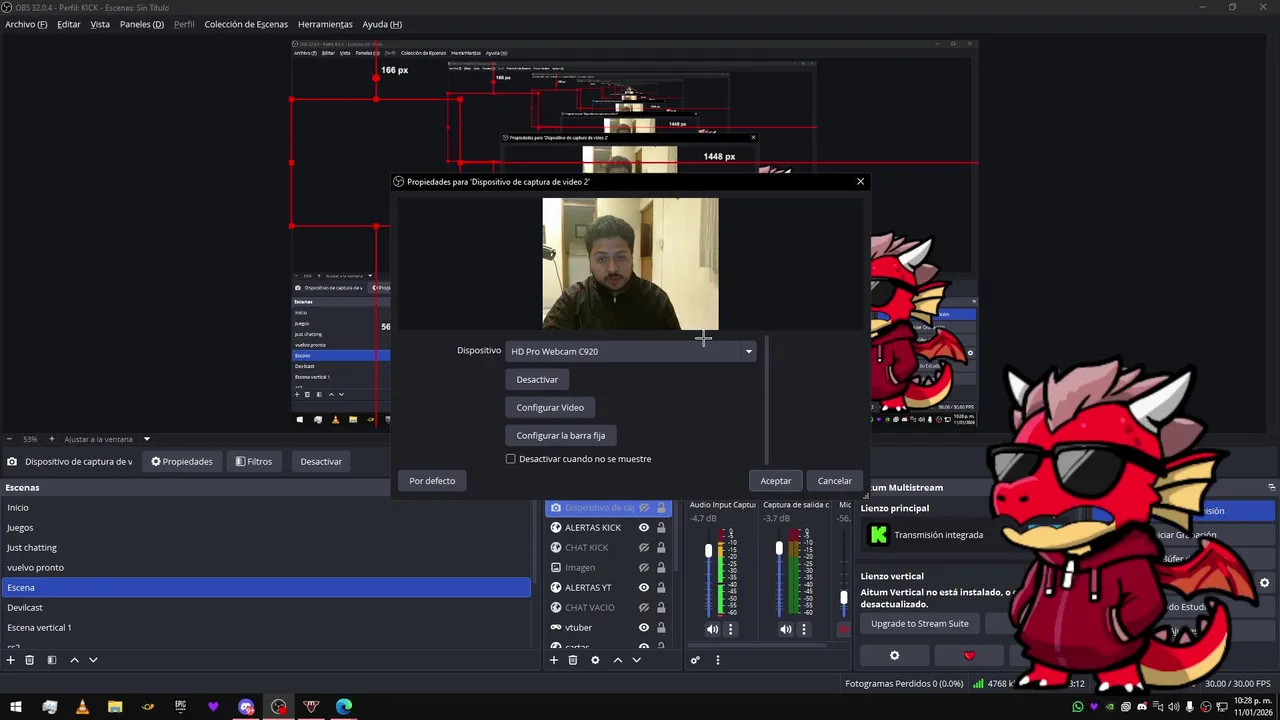Hide the vtuber source
Screen dimensions: 1280x720
(644, 628)
